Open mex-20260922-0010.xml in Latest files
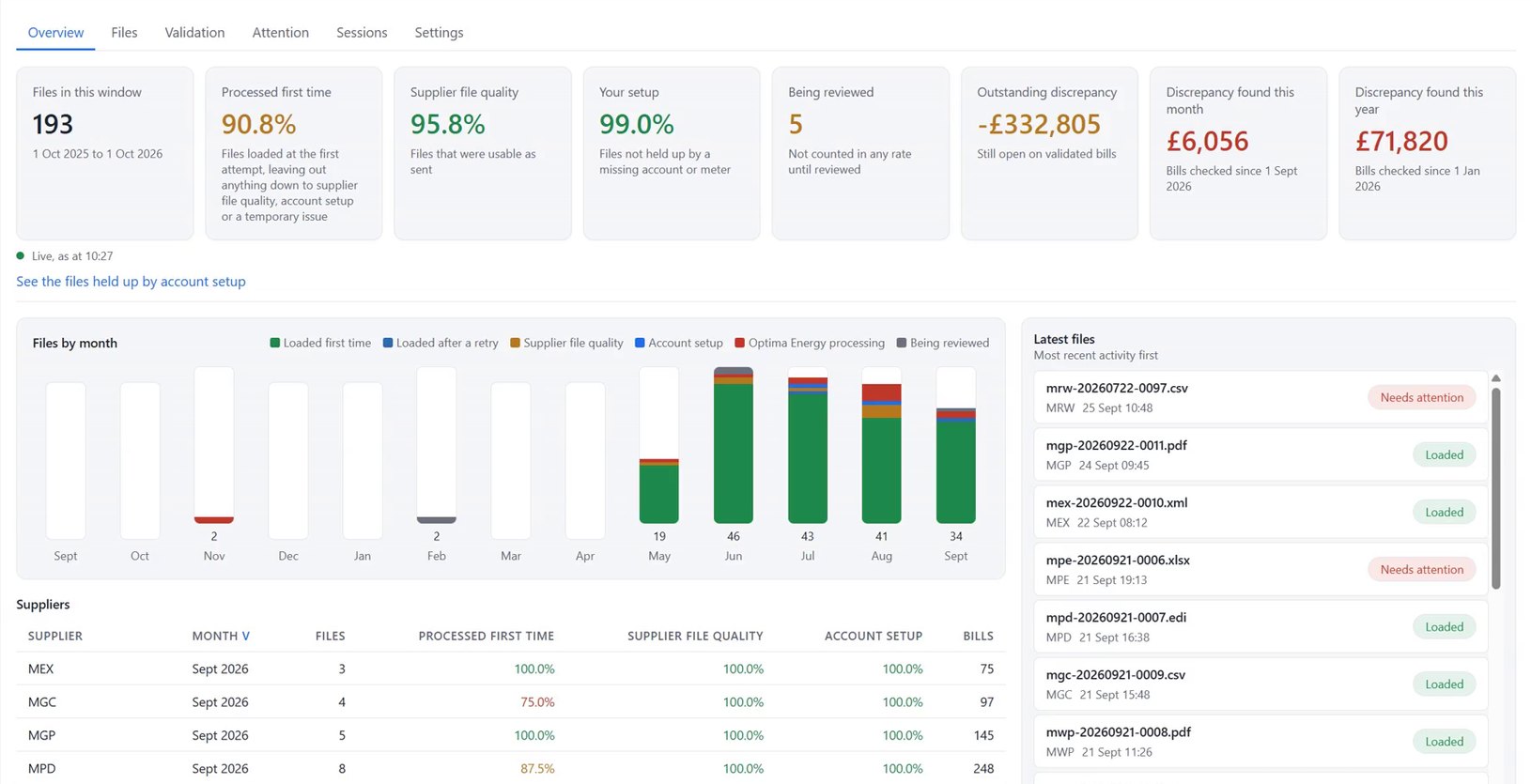The image size is (1531, 784). [x=1260, y=512]
